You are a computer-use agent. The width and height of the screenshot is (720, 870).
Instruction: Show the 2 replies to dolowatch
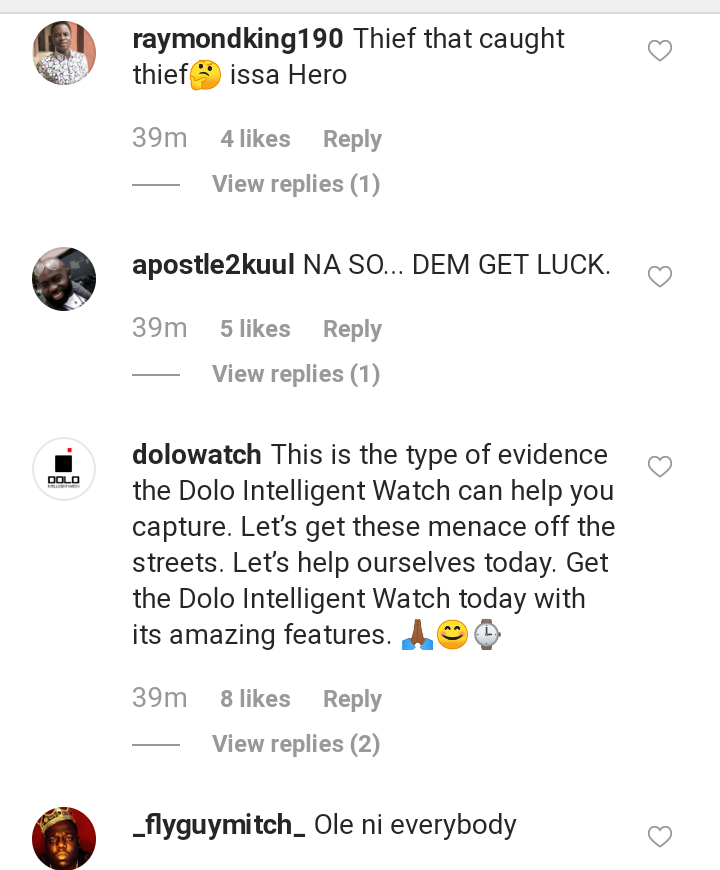(x=296, y=744)
